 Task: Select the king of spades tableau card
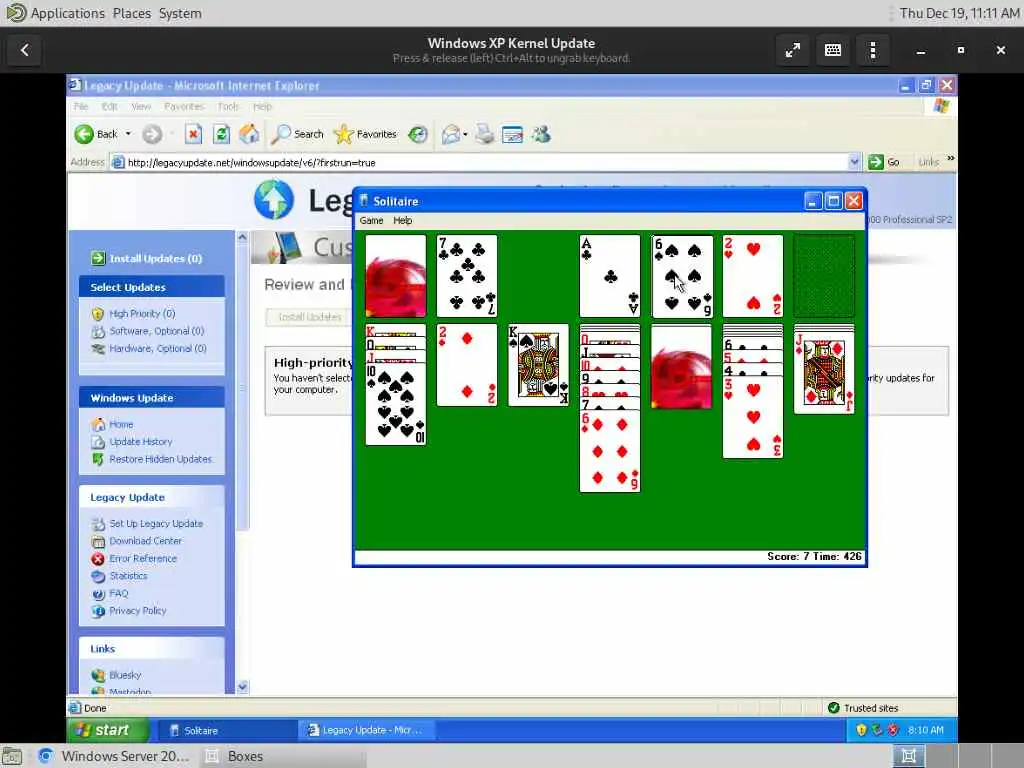pos(538,365)
